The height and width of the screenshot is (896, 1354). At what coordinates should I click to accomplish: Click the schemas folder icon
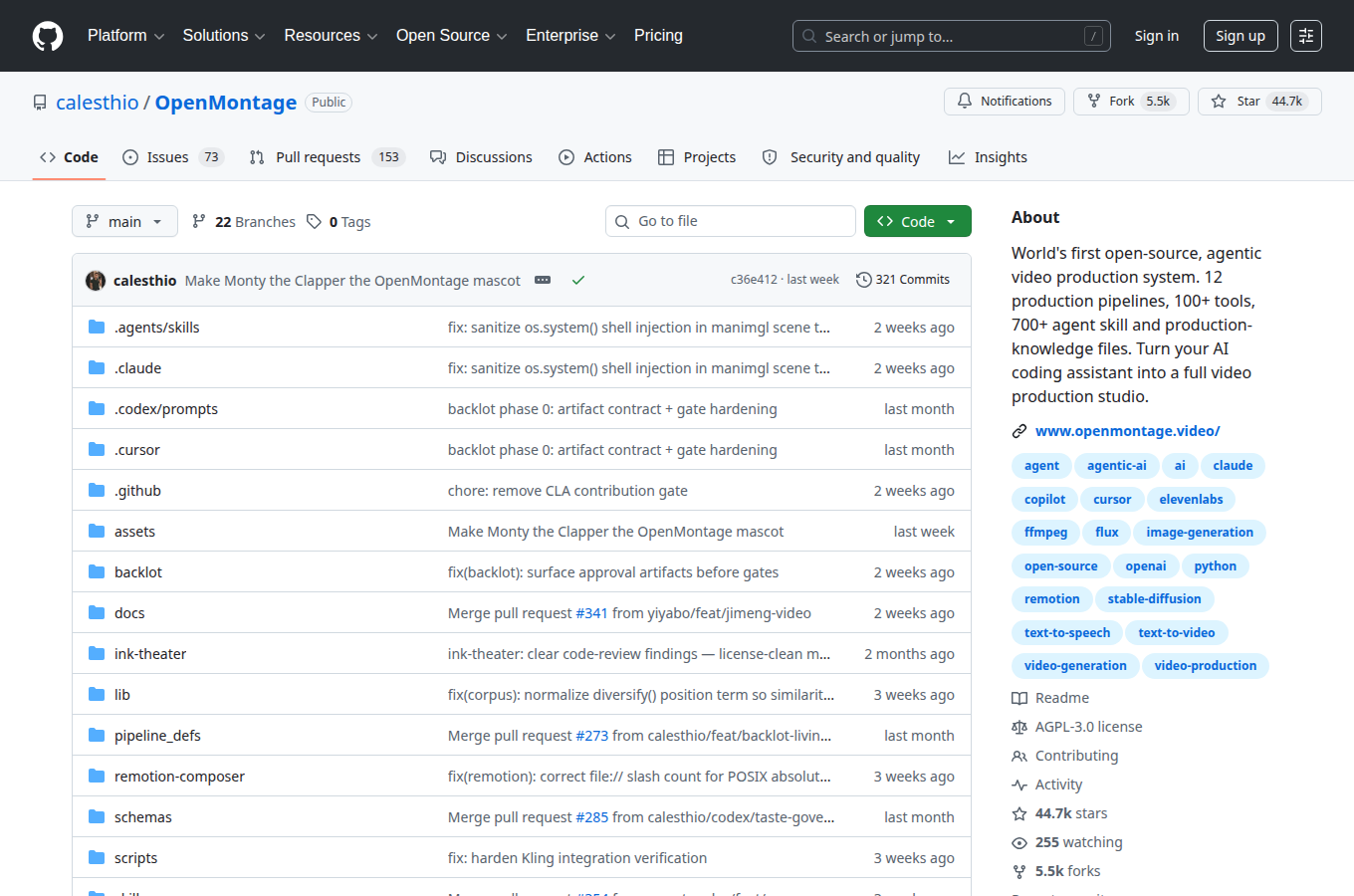97,816
